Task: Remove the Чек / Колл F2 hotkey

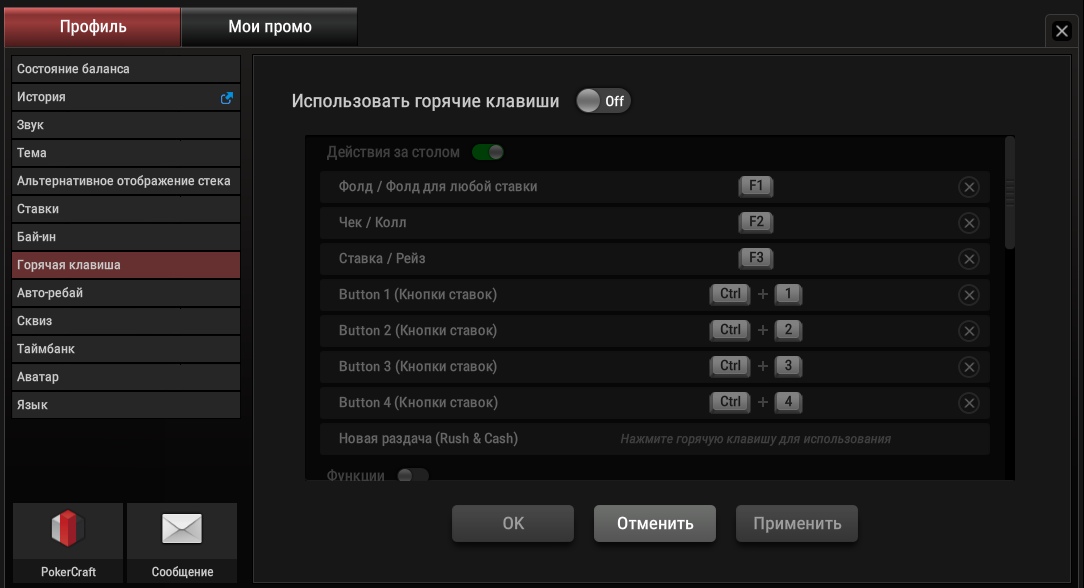Action: (969, 222)
